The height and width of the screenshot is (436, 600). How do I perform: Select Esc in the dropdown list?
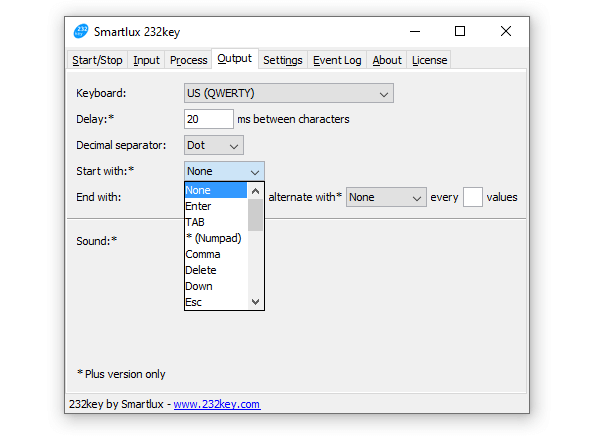[x=194, y=302]
